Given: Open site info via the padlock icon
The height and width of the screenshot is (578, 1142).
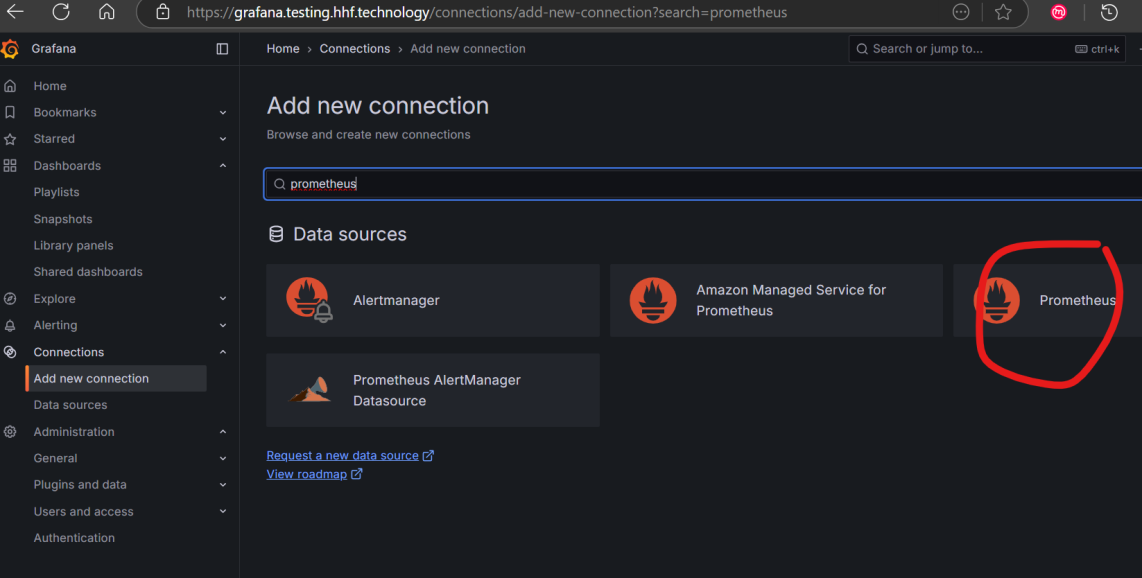Looking at the screenshot, I should [163, 12].
